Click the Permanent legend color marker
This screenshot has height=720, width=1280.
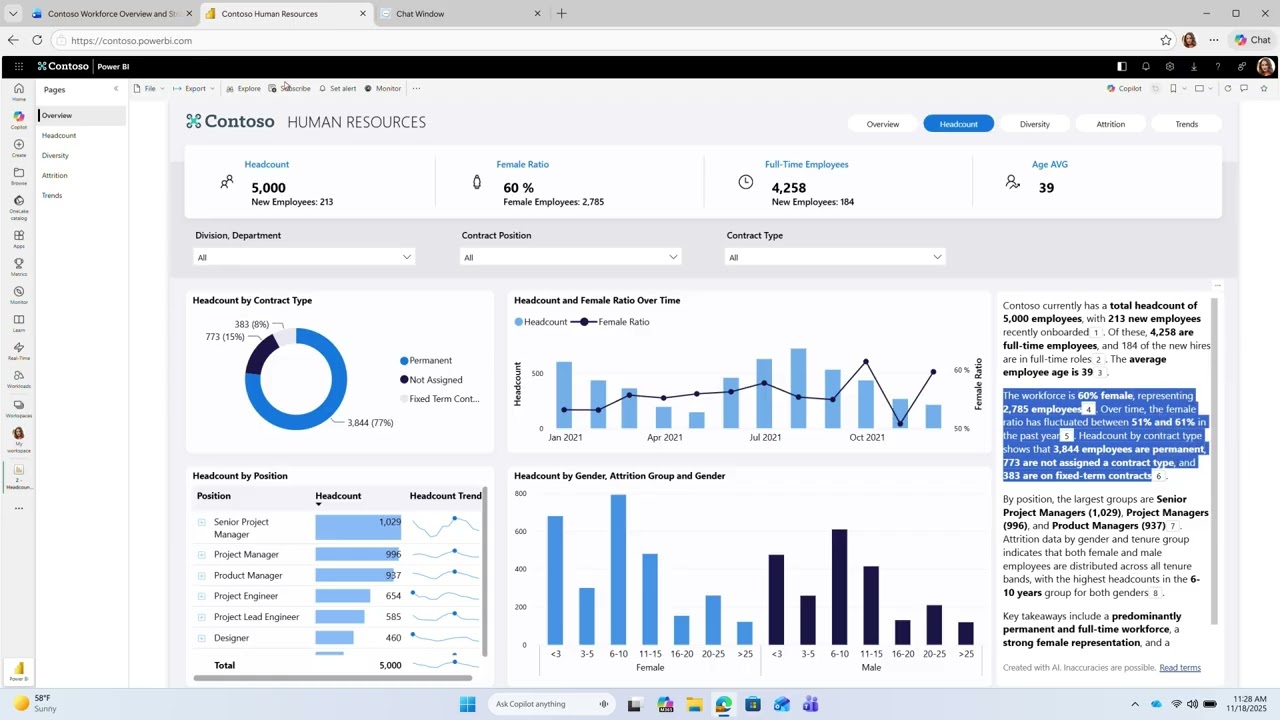click(404, 360)
